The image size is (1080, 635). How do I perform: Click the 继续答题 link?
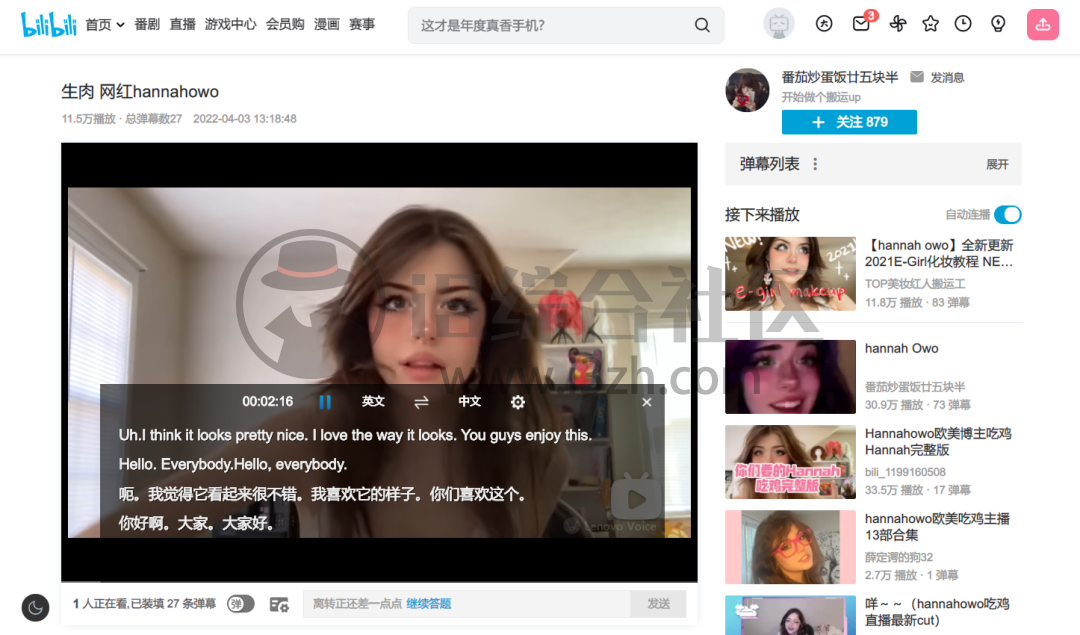(428, 604)
